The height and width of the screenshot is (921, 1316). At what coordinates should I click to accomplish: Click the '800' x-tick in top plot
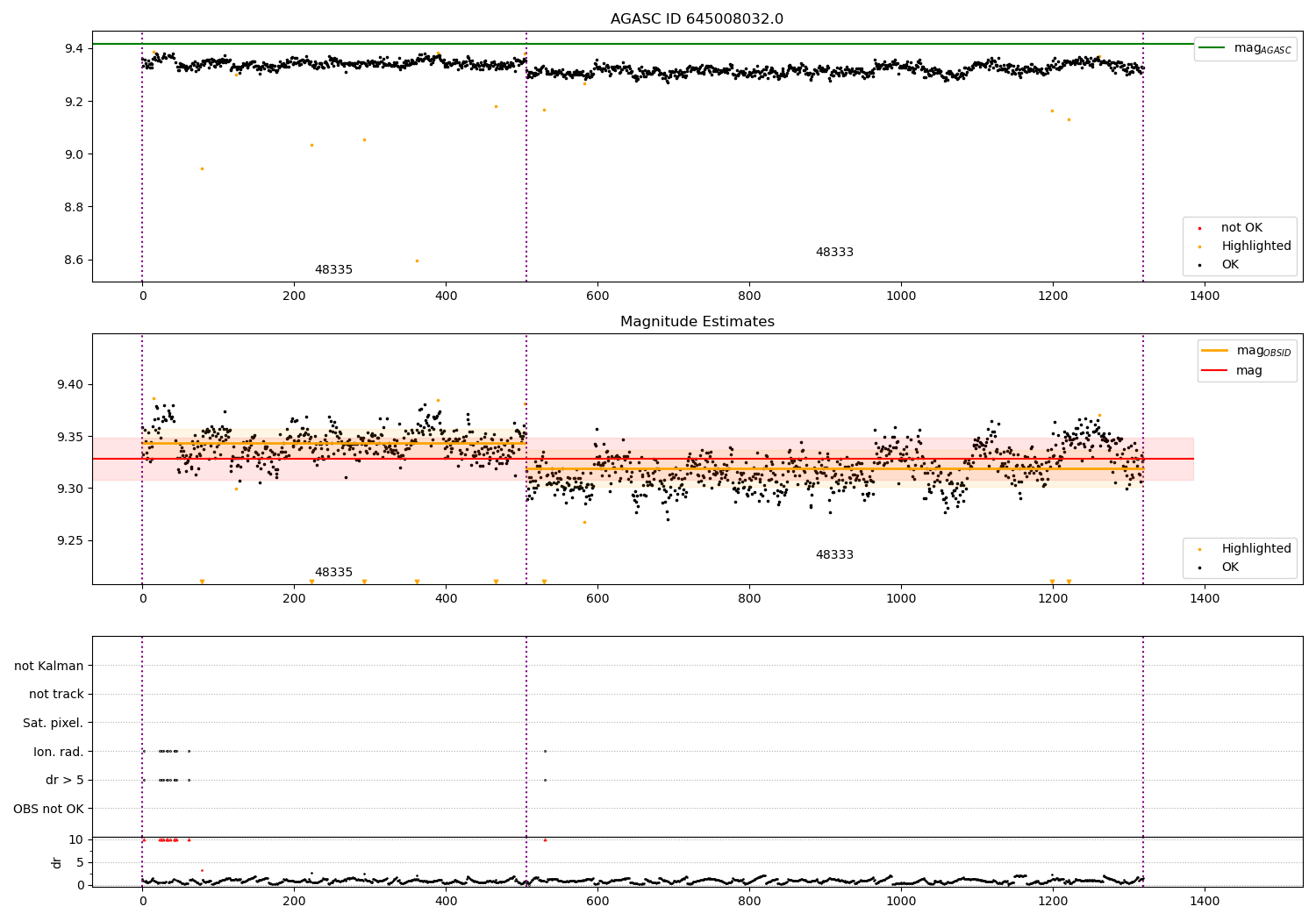click(749, 296)
